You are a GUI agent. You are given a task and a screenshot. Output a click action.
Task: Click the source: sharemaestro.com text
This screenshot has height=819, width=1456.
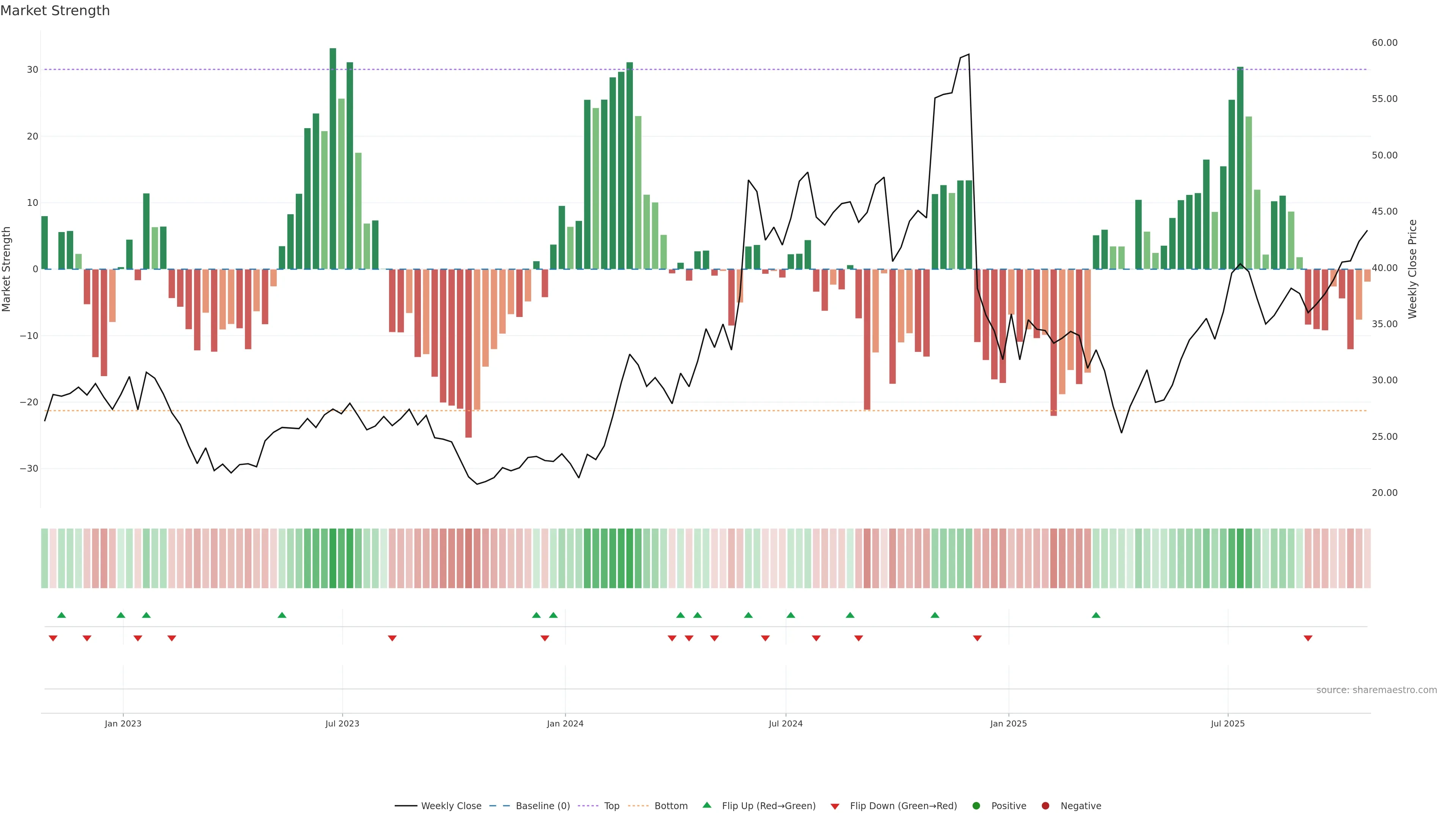coord(1376,690)
